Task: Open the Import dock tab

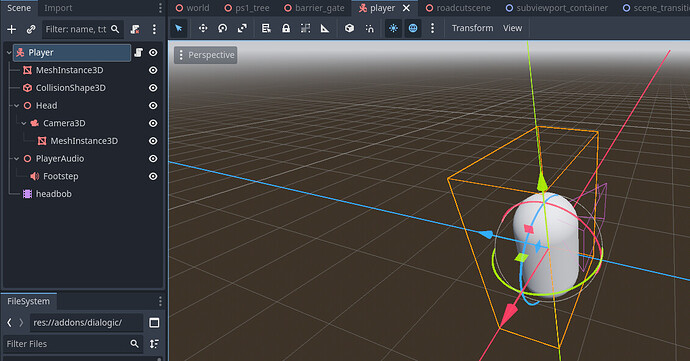Action: pyautogui.click(x=58, y=8)
